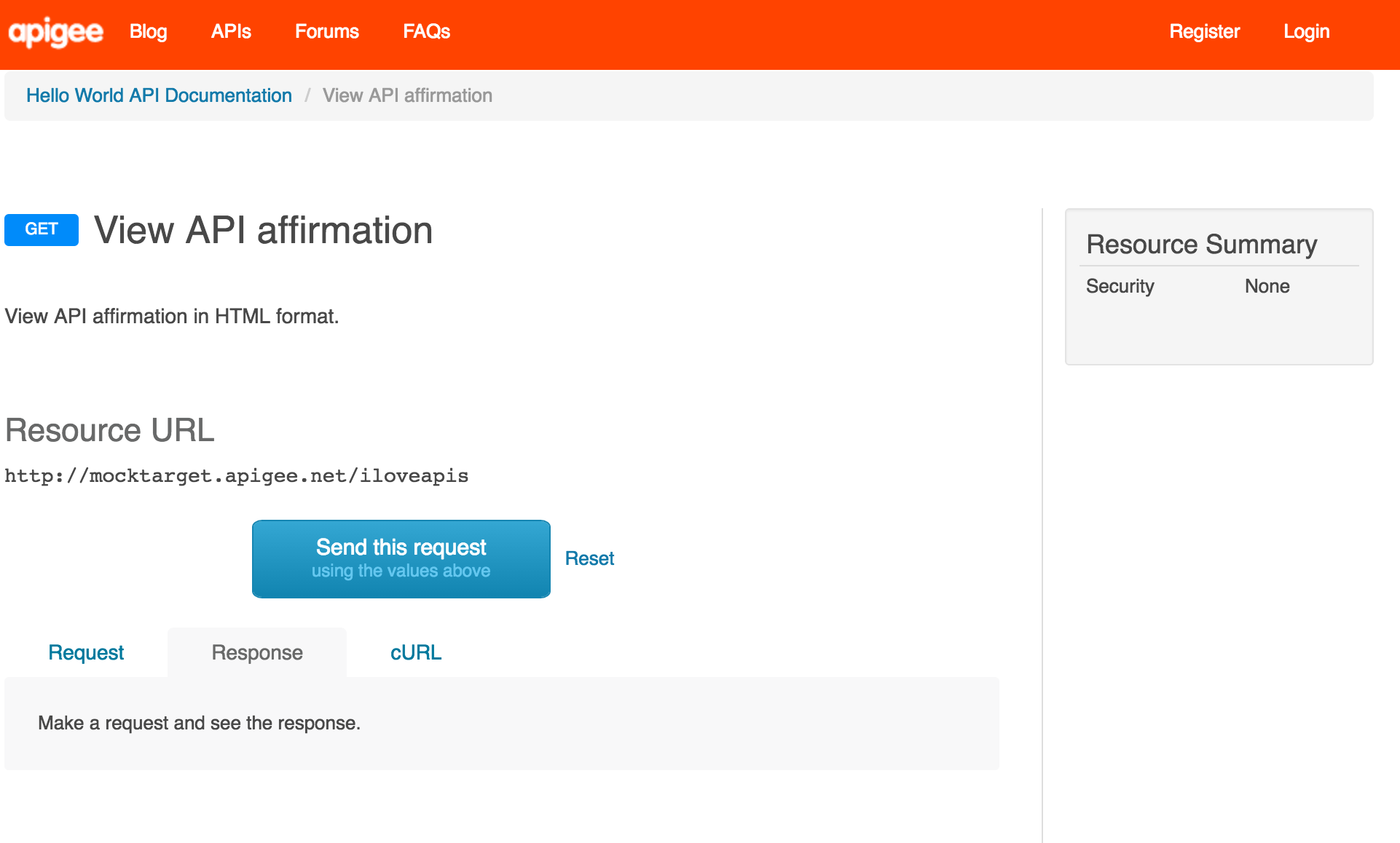Go to the APIs menu item

point(231,32)
